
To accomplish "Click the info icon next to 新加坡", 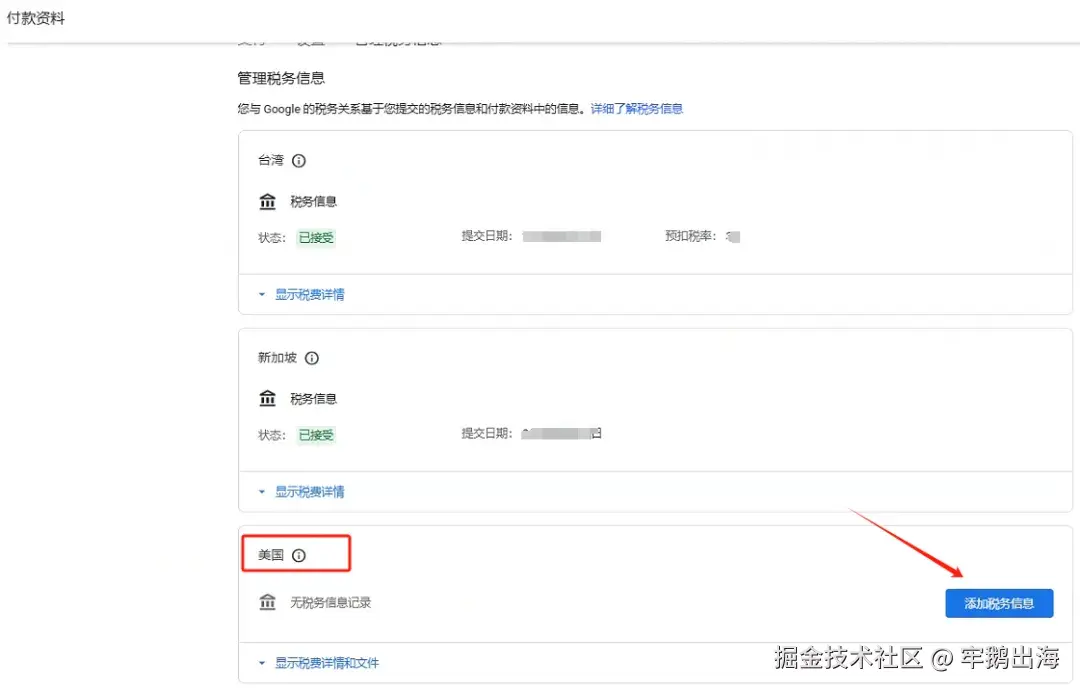I will pos(311,358).
